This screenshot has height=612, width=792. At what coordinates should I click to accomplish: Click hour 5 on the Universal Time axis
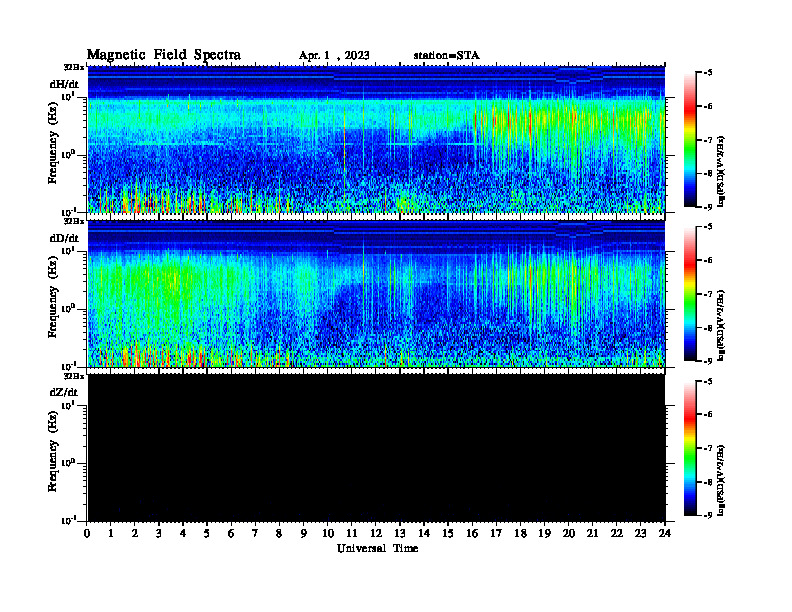(x=207, y=533)
